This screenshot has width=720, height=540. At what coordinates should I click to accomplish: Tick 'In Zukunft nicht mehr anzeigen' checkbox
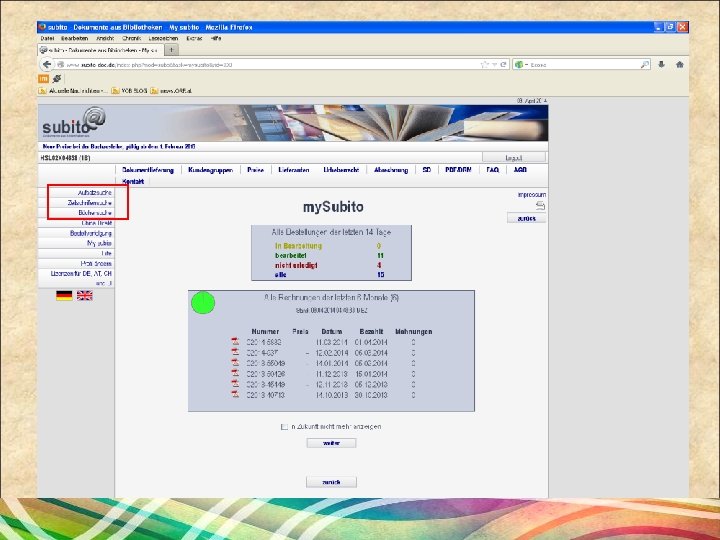click(x=284, y=427)
